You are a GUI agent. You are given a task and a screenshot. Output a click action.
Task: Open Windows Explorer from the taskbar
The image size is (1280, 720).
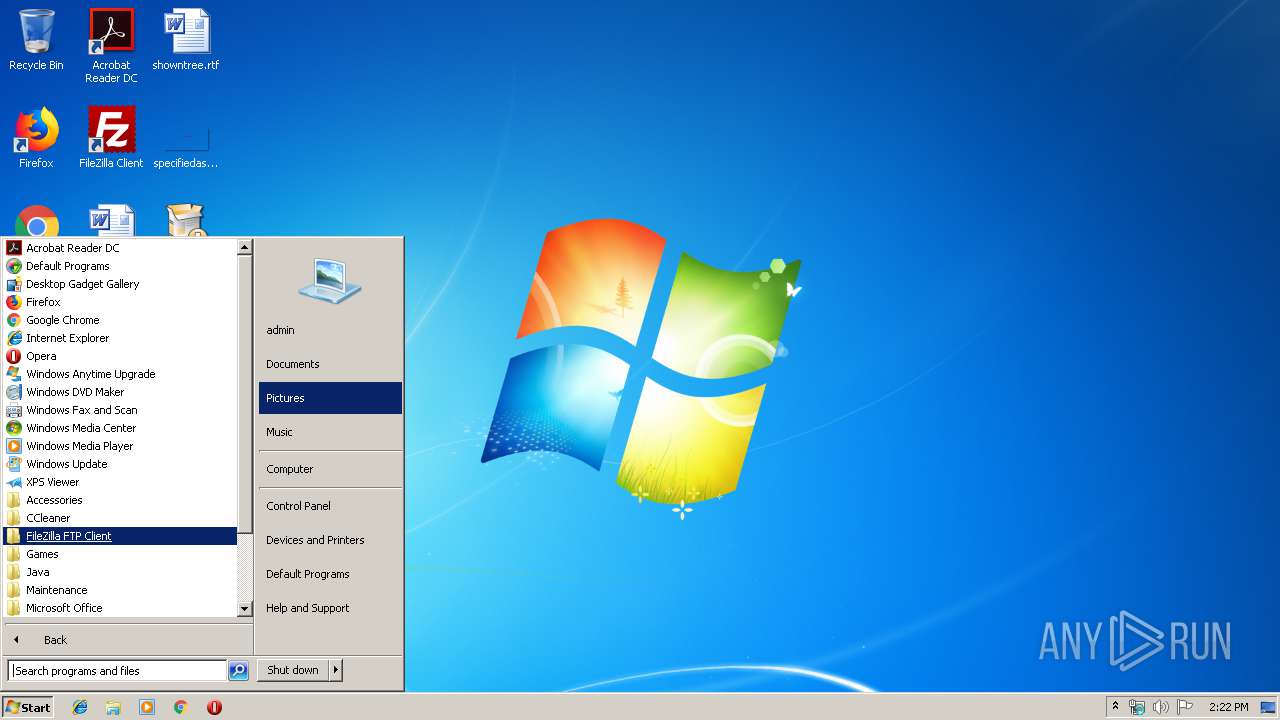[x=113, y=707]
